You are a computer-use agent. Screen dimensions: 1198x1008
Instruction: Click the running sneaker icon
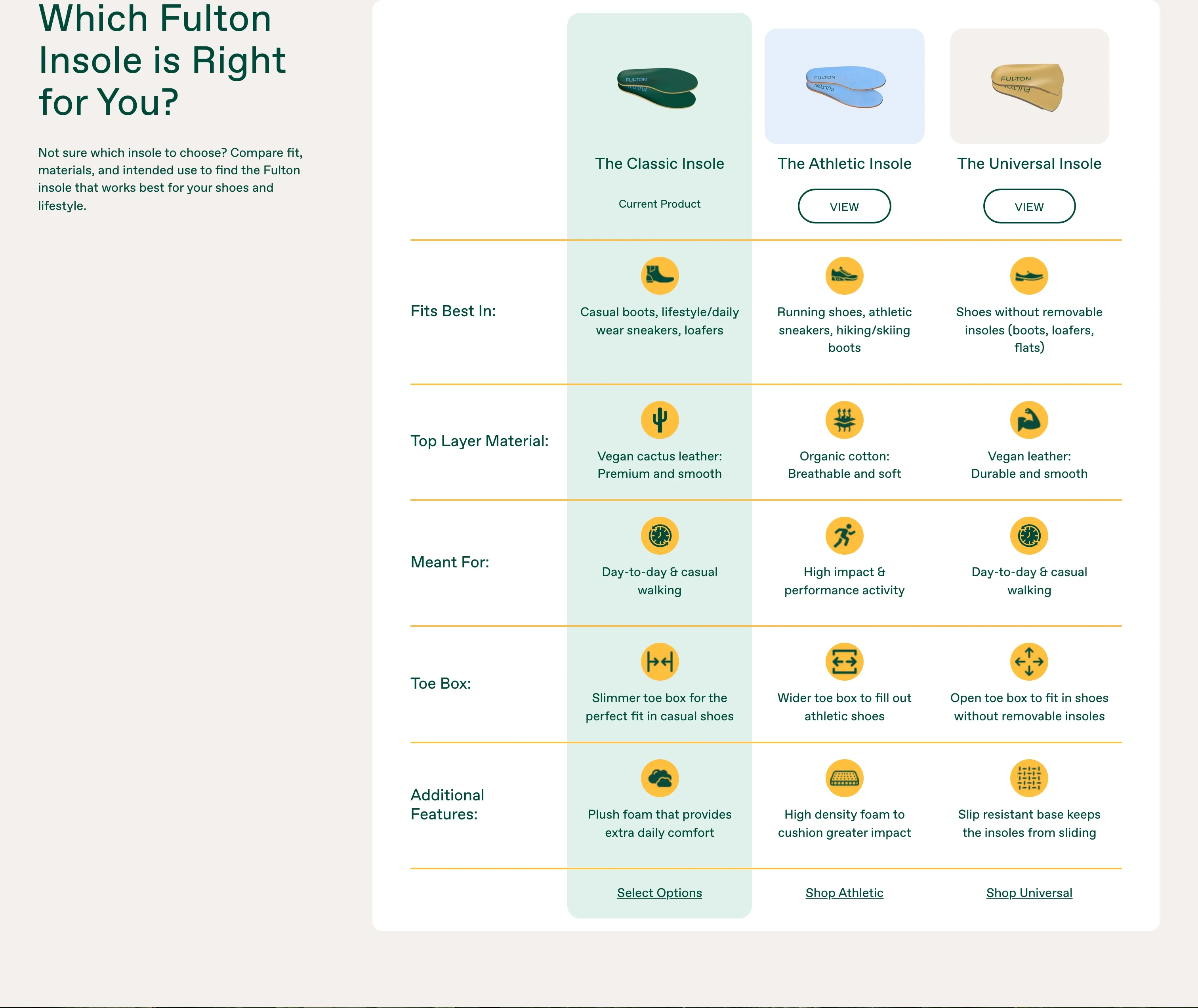click(844, 276)
